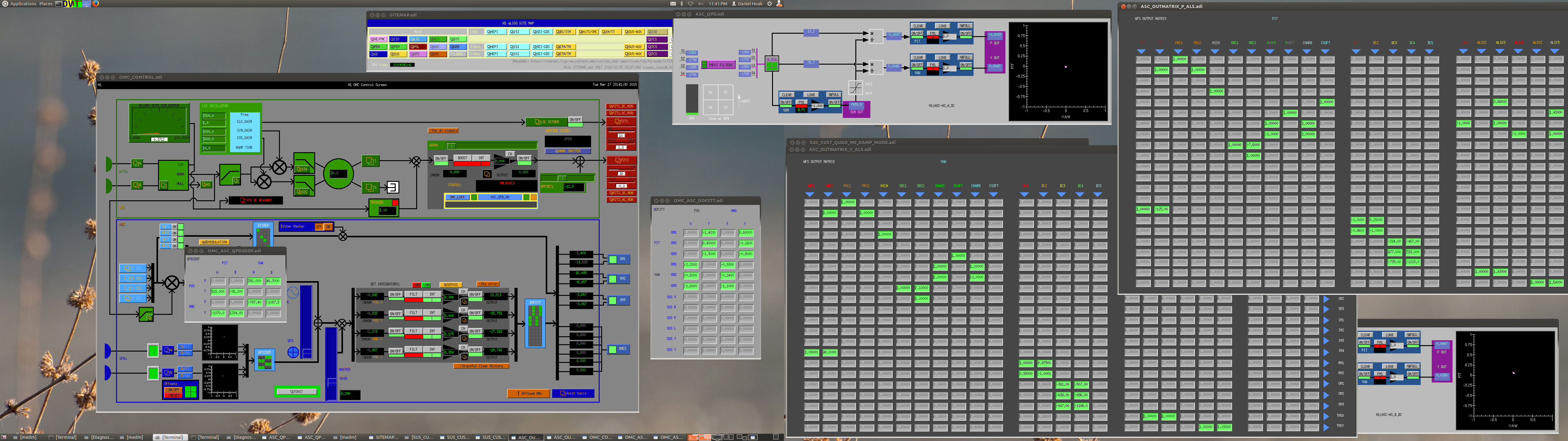Open the VE/FMC menu in SITEMAP
The height and width of the screenshot is (441, 1568).
coord(378,39)
